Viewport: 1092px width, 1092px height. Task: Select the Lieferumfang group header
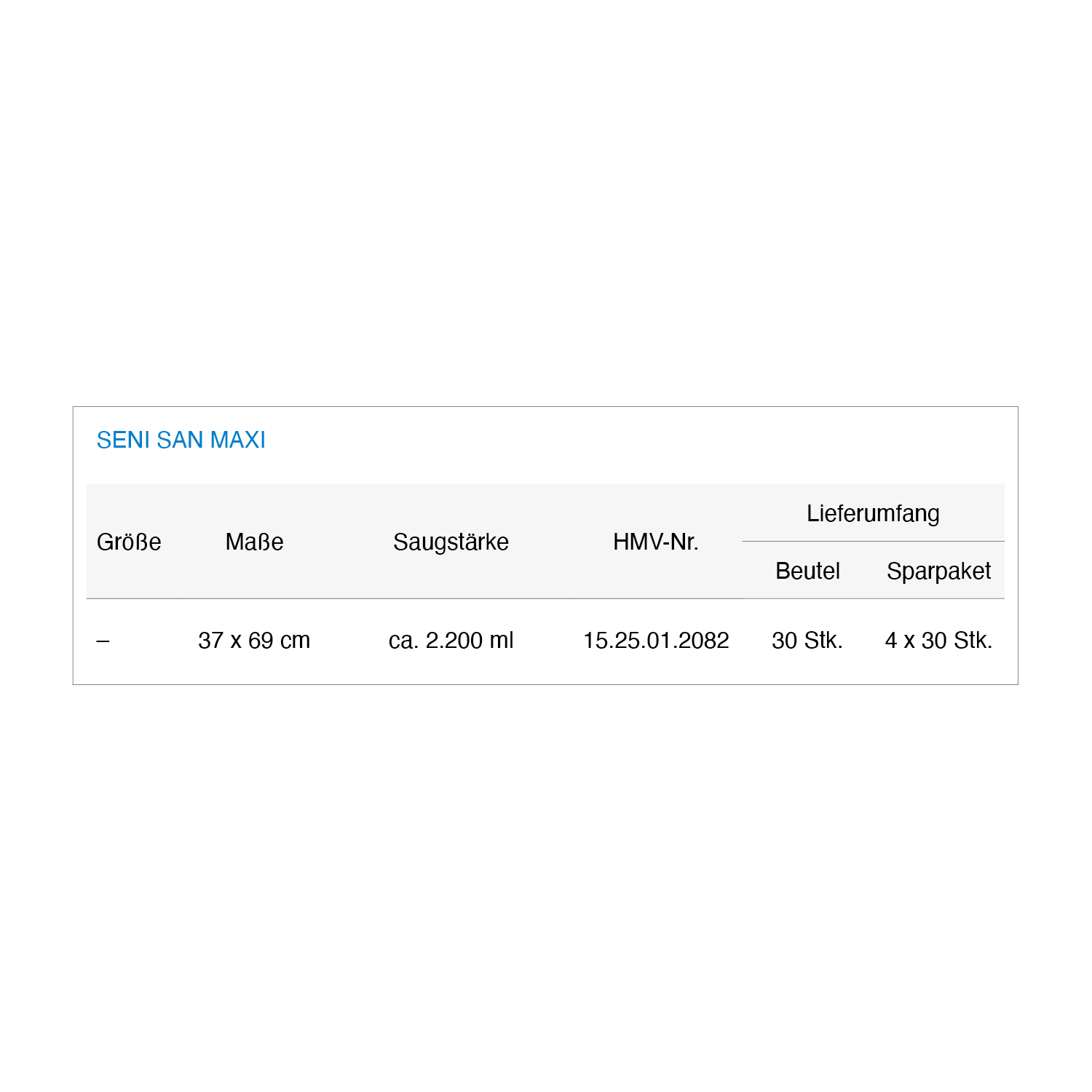[873, 513]
